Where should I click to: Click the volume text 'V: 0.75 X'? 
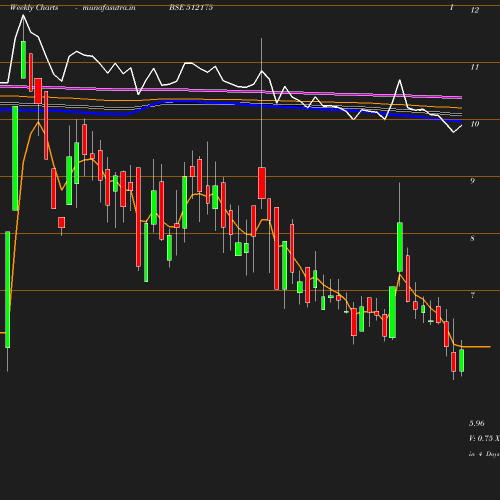coord(484,438)
